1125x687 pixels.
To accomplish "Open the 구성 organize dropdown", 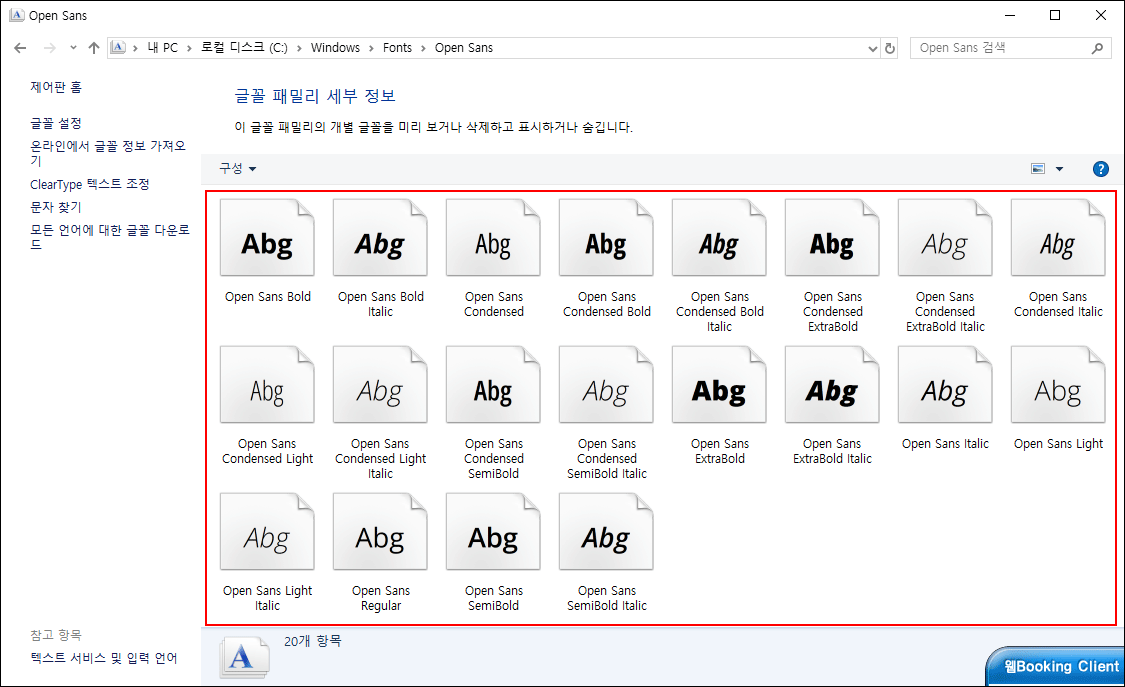I will (237, 169).
